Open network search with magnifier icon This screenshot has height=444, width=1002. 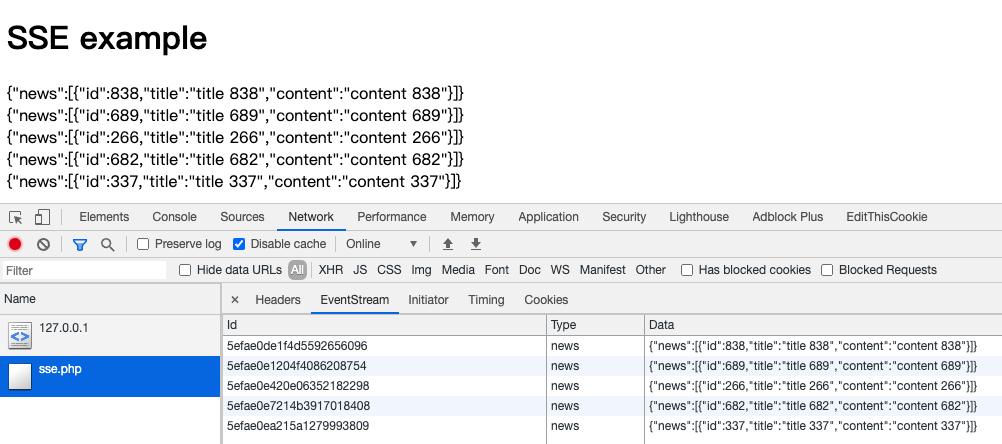click(107, 244)
